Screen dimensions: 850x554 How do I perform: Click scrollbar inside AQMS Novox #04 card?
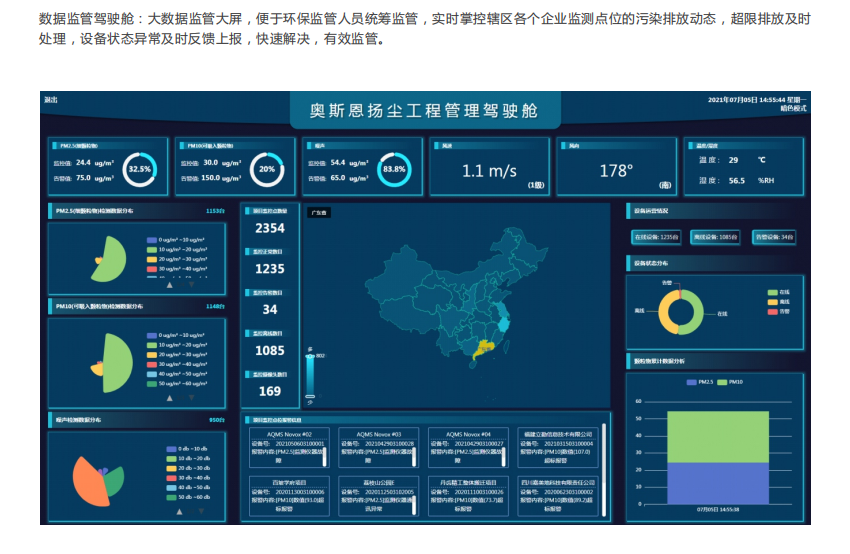click(x=504, y=456)
